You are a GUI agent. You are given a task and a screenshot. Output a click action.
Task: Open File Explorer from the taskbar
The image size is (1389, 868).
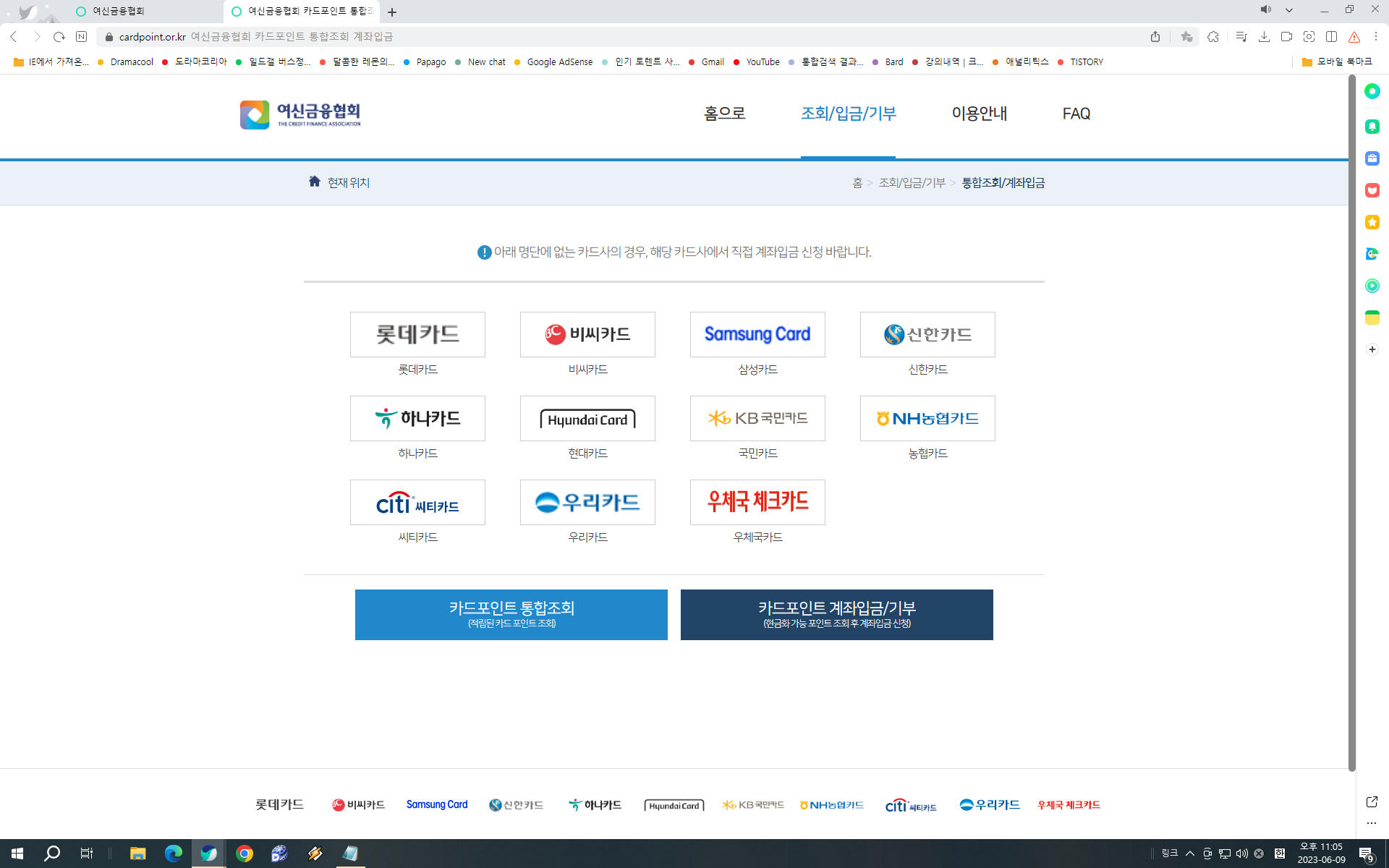pos(137,854)
